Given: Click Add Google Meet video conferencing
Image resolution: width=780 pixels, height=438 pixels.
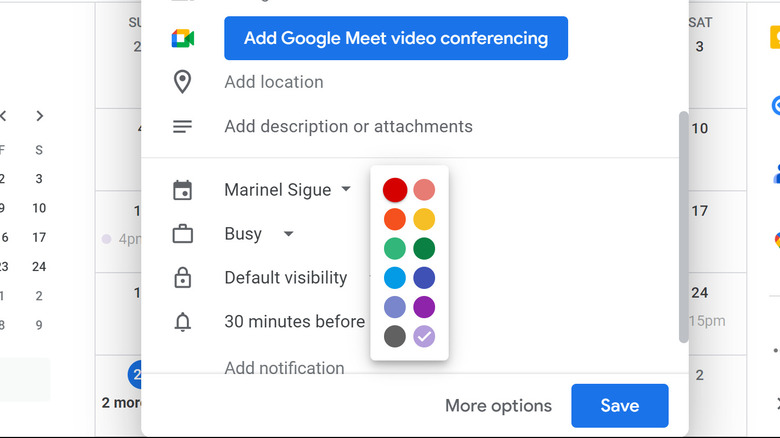Looking at the screenshot, I should pyautogui.click(x=396, y=38).
